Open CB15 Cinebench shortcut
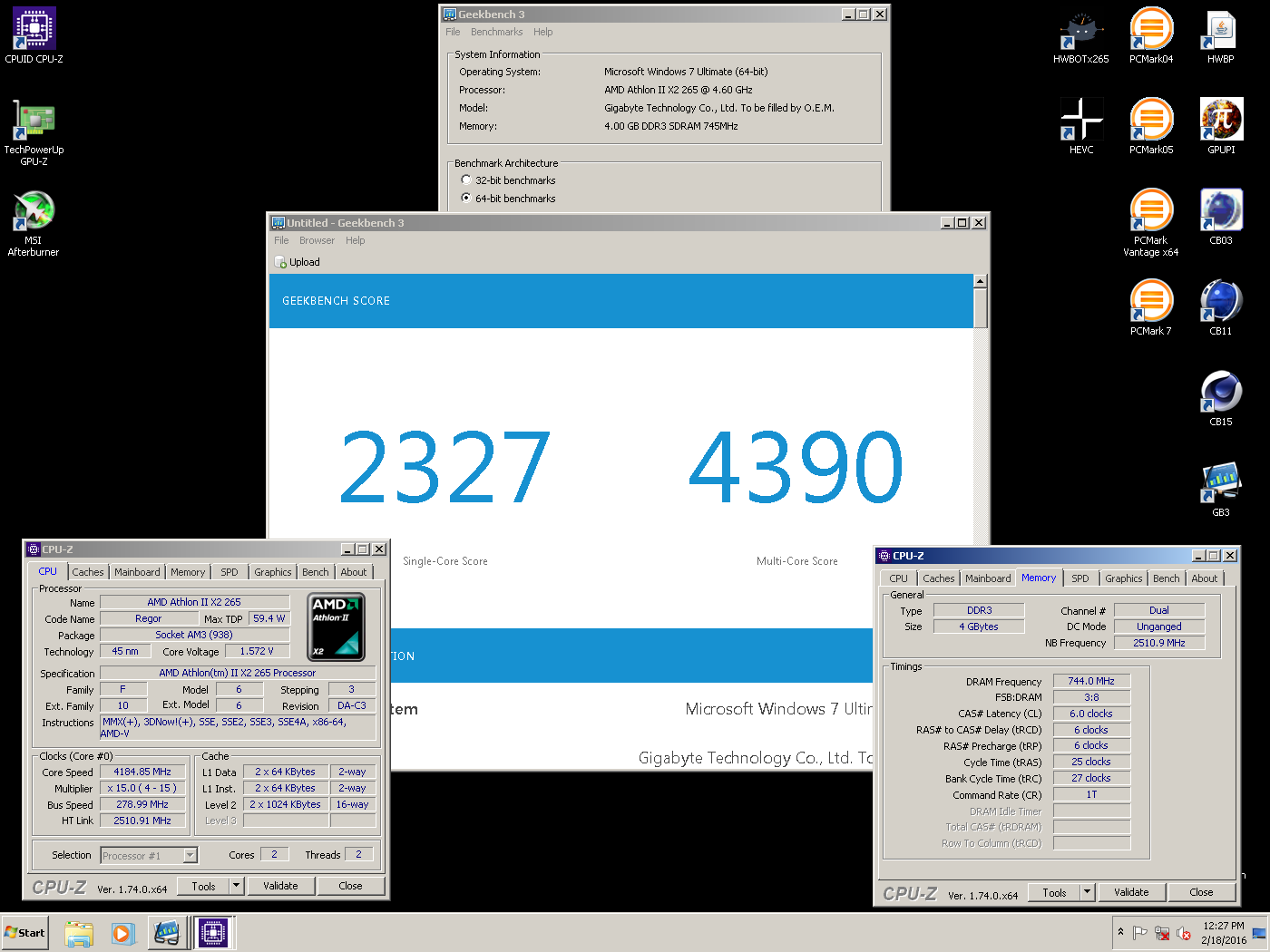The image size is (1270, 952). click(1221, 397)
